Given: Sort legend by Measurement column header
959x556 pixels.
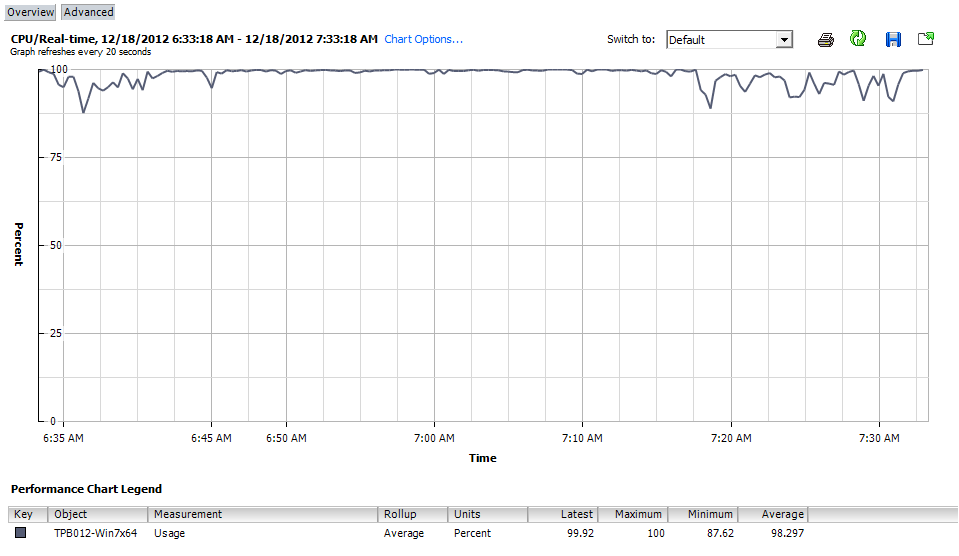Looking at the screenshot, I should pos(262,514).
